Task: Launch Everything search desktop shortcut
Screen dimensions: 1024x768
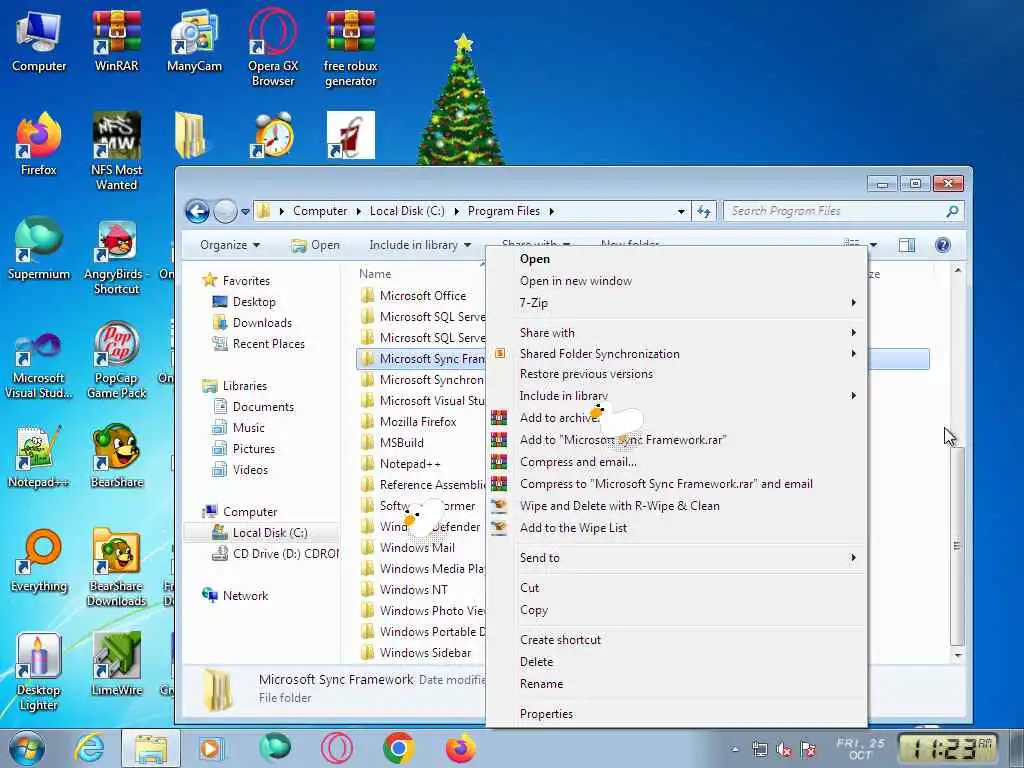Action: point(39,560)
